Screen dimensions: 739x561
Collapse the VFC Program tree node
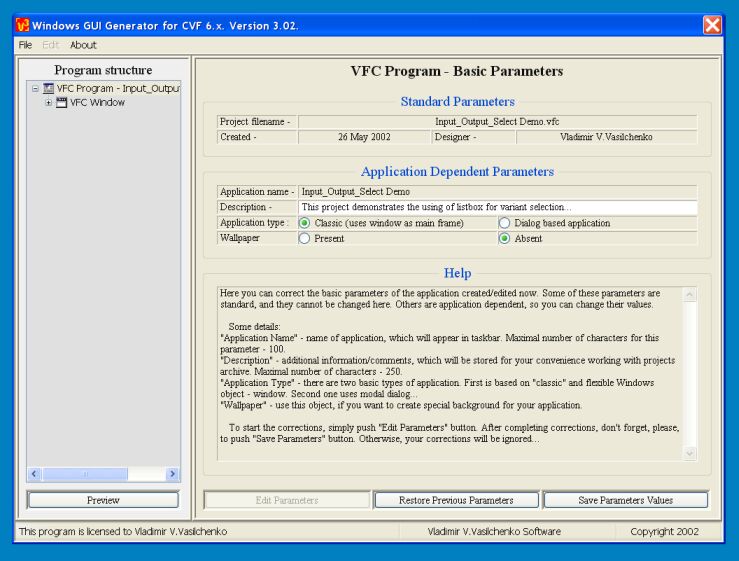(x=35, y=88)
